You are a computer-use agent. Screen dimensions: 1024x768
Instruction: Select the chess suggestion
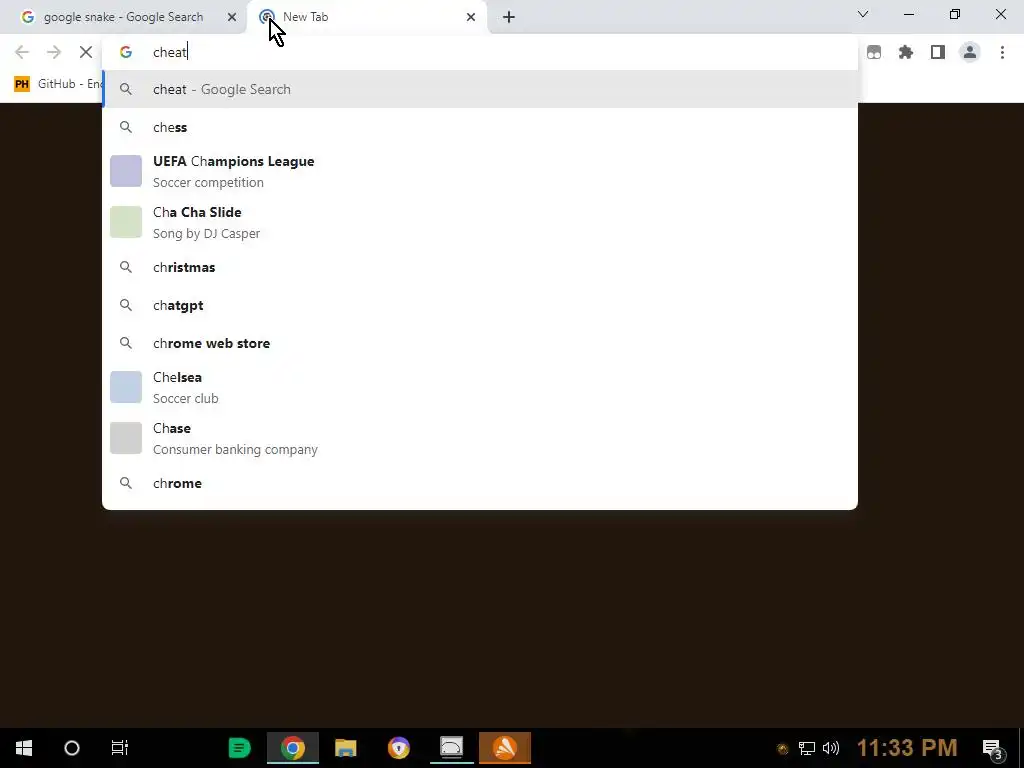coord(480,127)
